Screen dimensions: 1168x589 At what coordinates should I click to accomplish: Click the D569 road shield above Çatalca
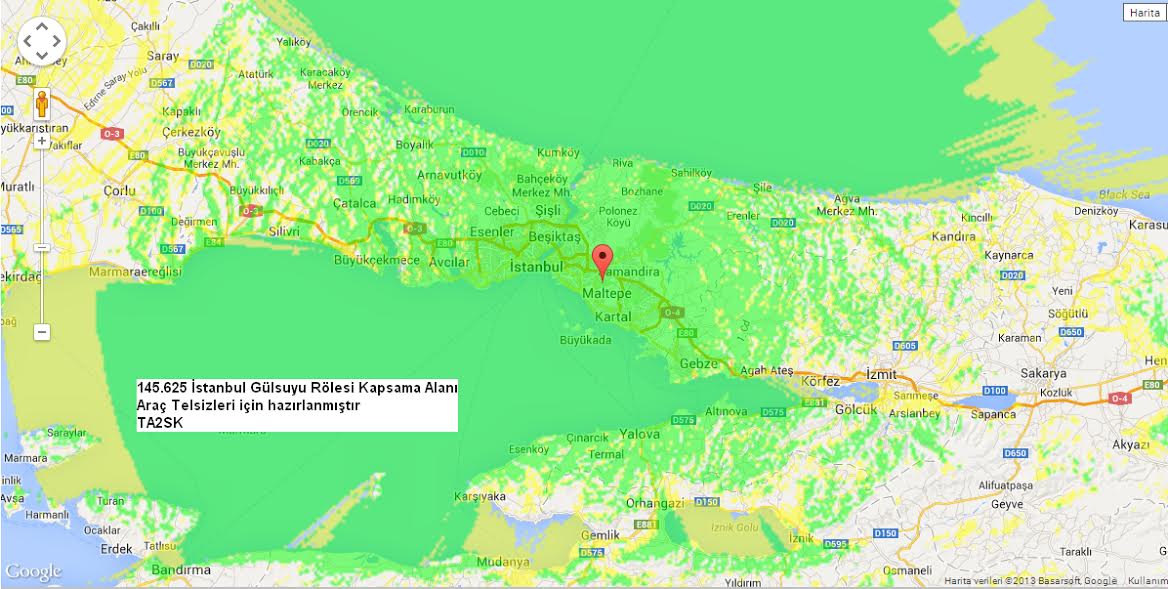point(349,181)
